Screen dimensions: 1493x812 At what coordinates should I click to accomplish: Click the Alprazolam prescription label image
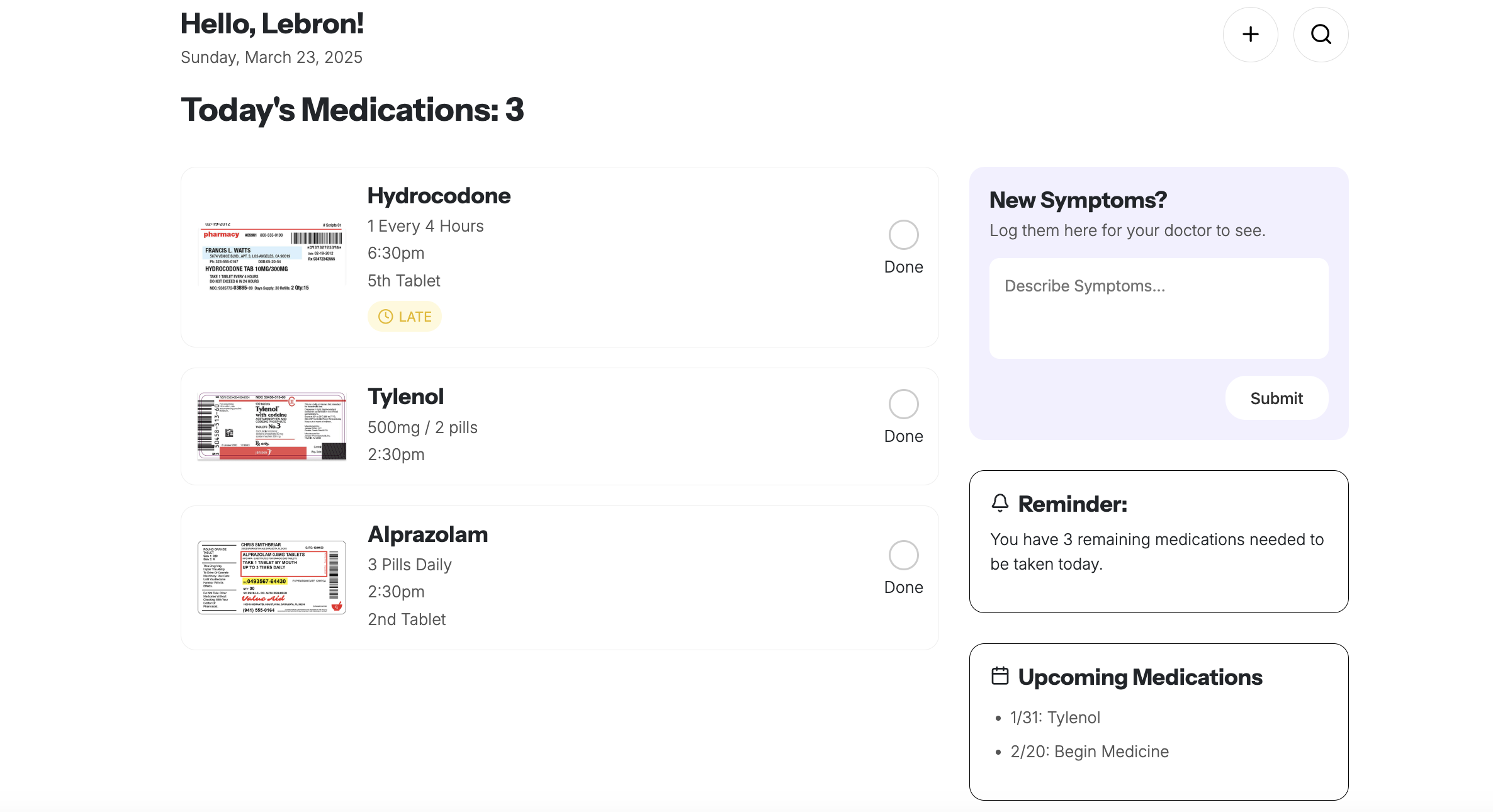click(272, 577)
